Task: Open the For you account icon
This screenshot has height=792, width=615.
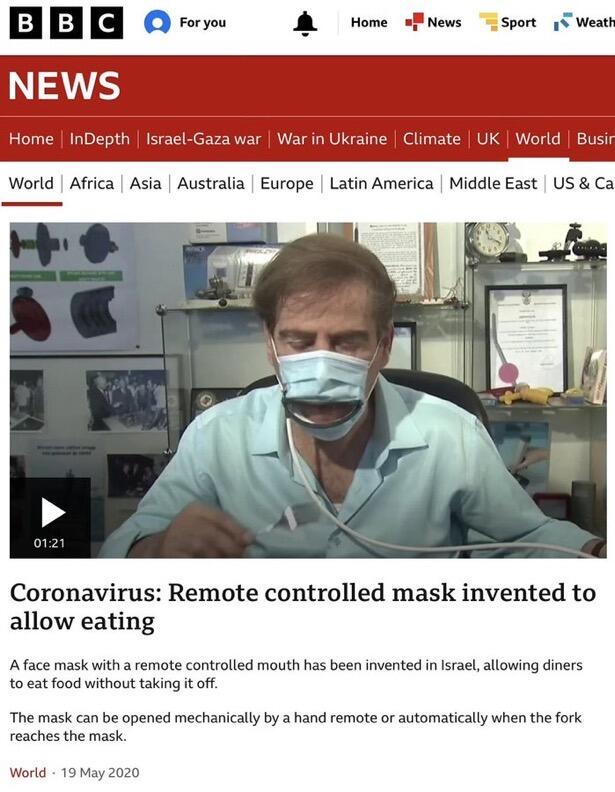Action: (157, 23)
